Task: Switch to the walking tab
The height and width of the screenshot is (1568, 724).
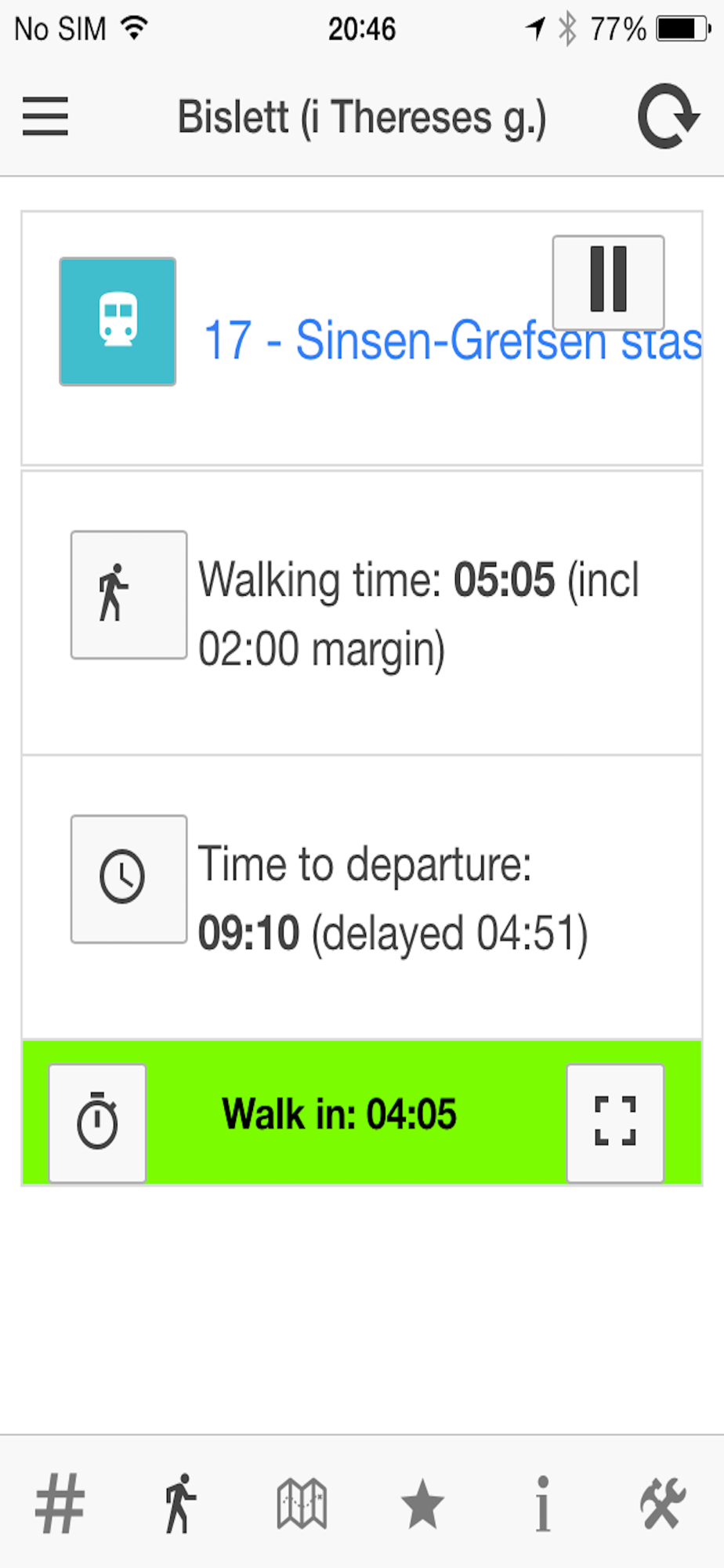Action: pos(180,1502)
